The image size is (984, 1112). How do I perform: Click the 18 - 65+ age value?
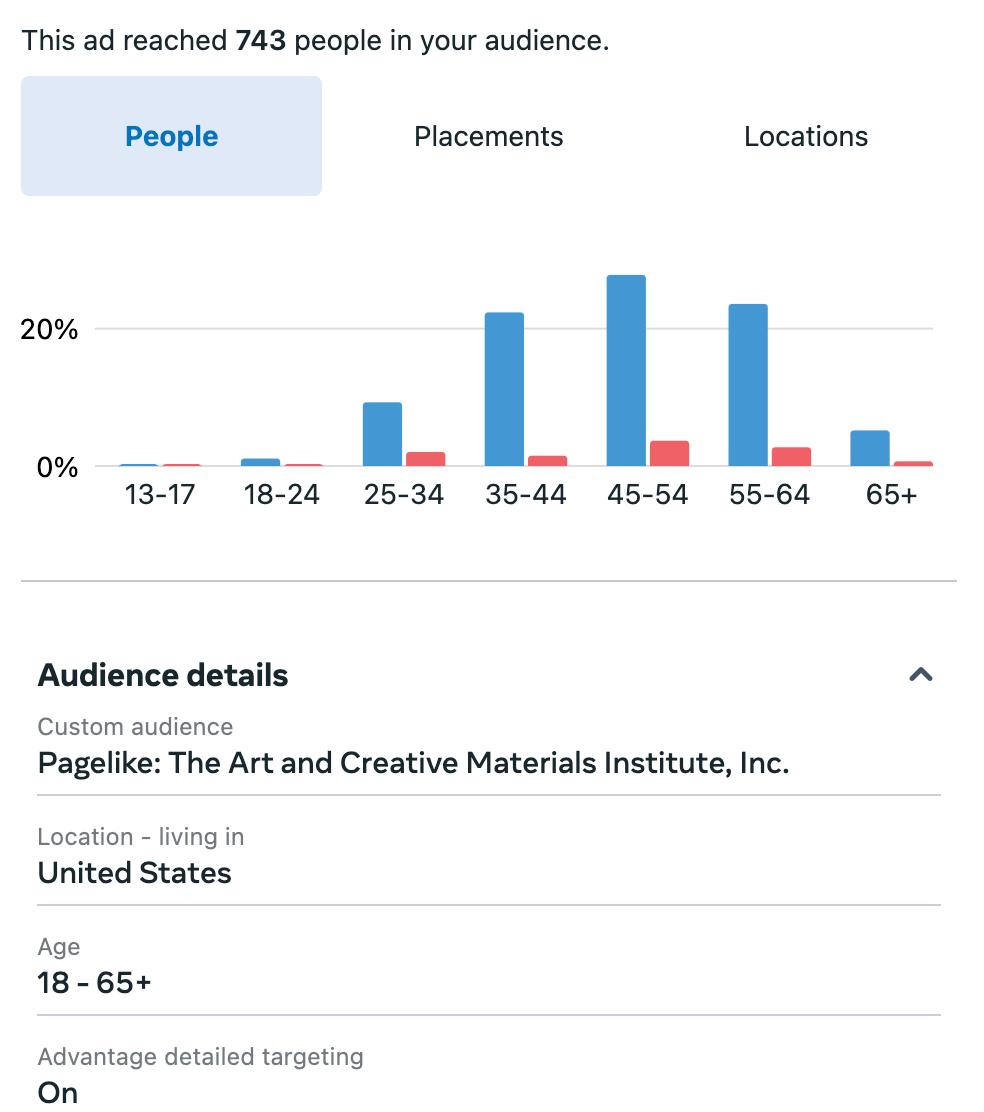tap(94, 983)
